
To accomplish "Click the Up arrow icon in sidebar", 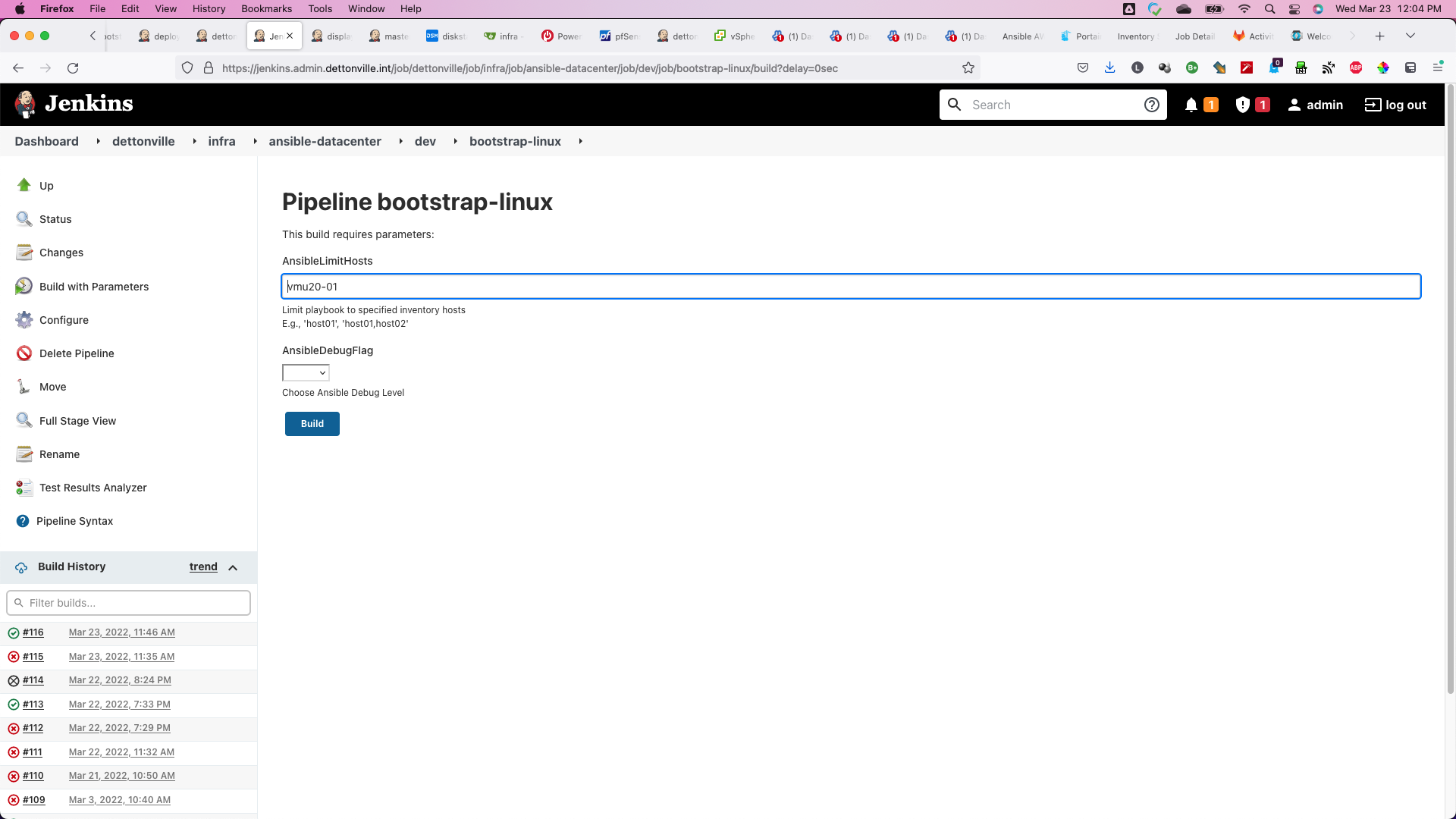I will click(x=24, y=185).
